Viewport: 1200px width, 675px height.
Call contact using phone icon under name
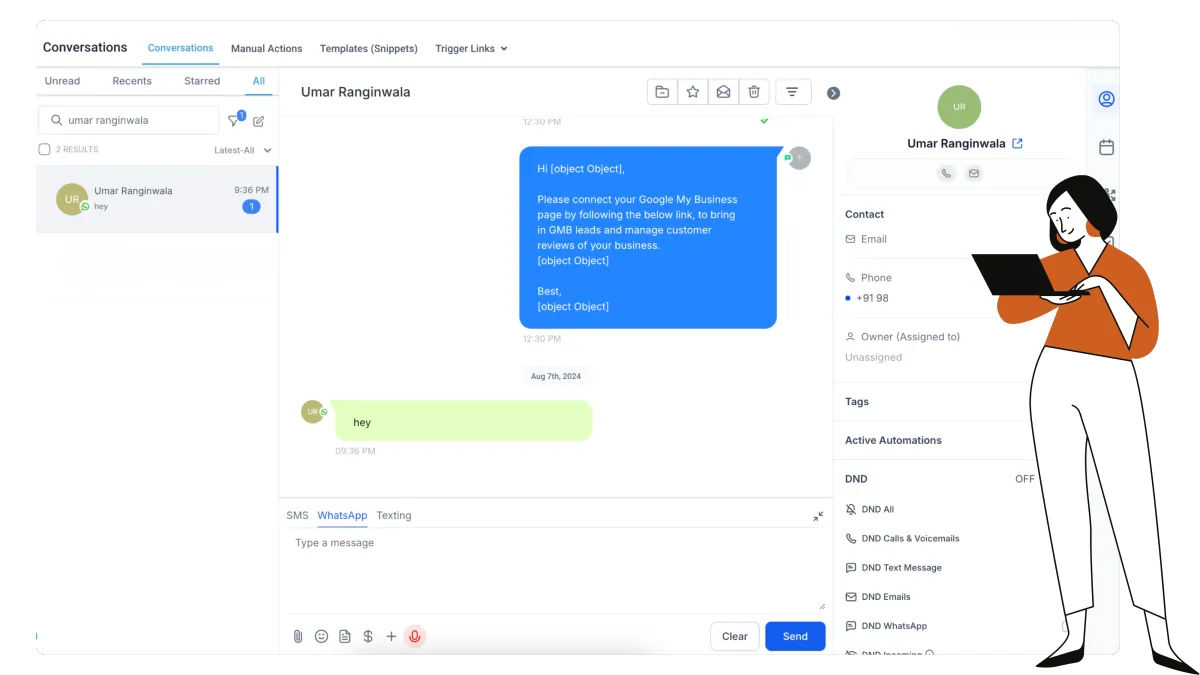click(946, 173)
